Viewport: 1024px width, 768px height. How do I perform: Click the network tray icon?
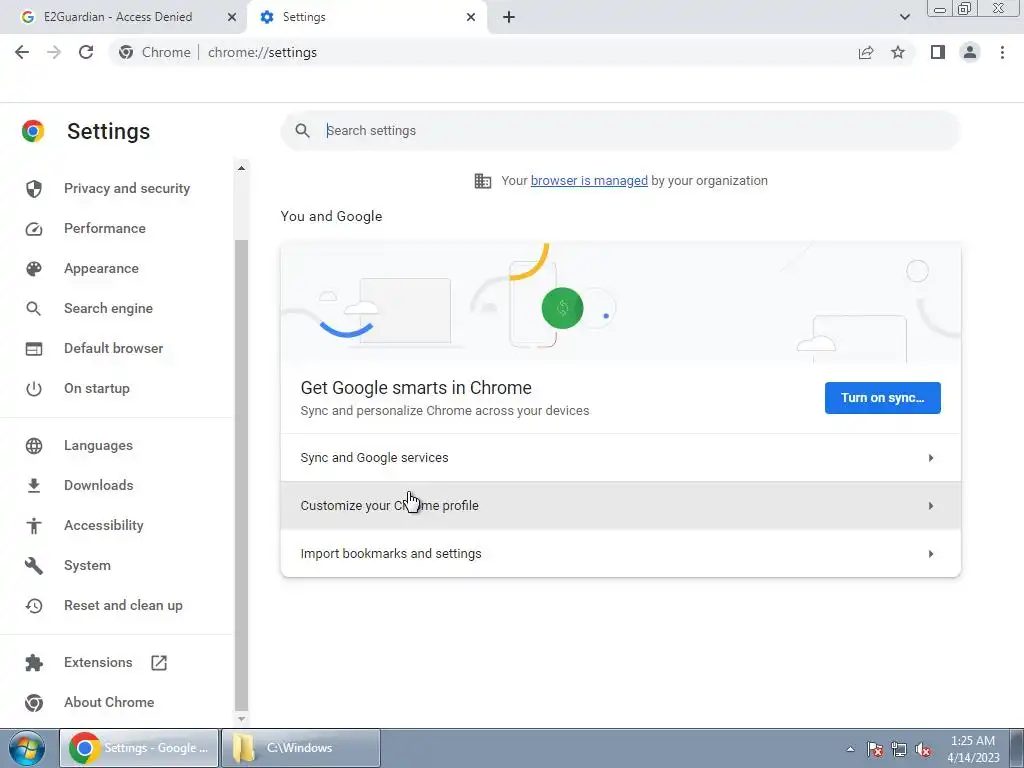(899, 749)
